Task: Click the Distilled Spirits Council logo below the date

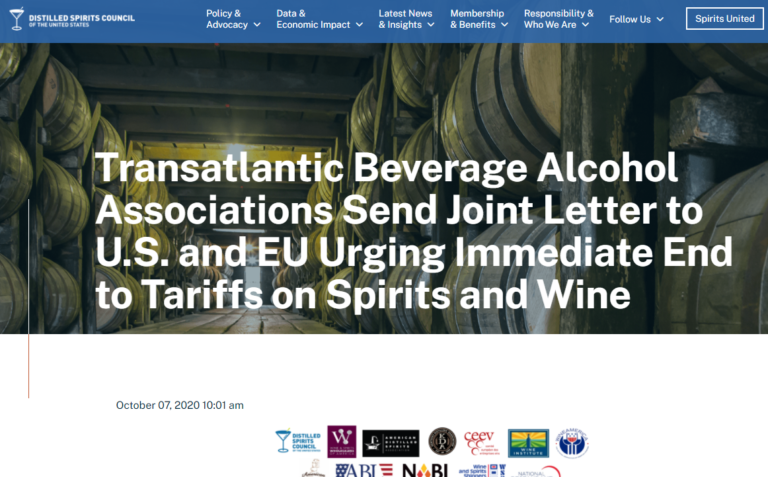Action: 298,441
